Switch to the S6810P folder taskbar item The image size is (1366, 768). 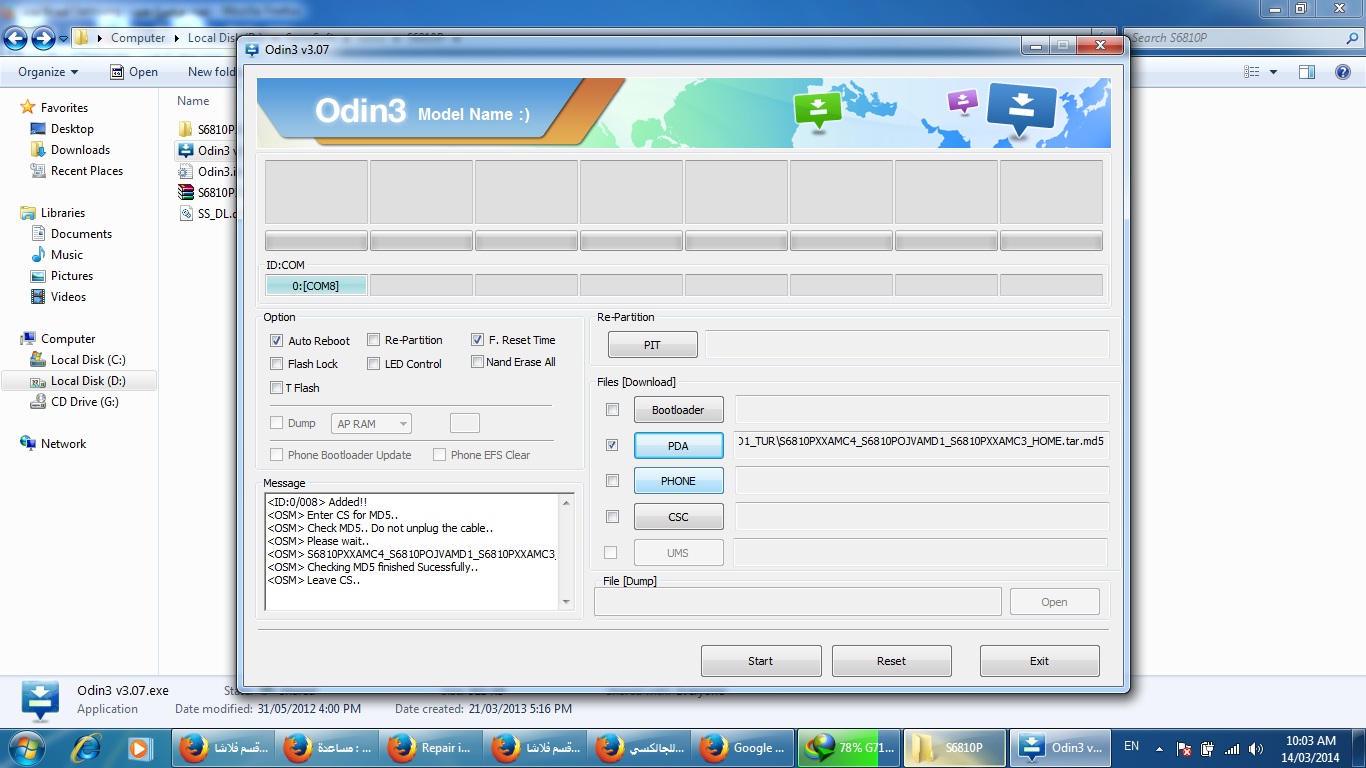pos(953,747)
